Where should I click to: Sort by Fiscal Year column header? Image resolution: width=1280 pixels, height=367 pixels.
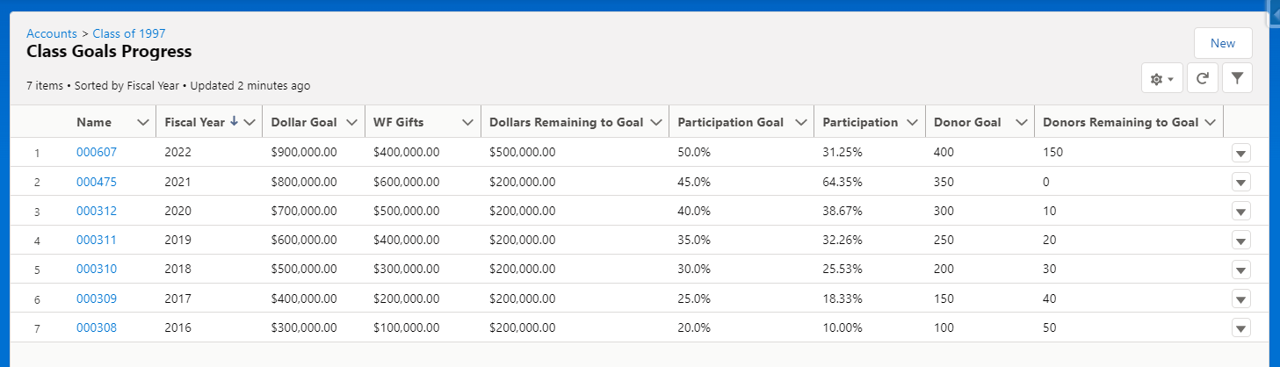(x=195, y=122)
